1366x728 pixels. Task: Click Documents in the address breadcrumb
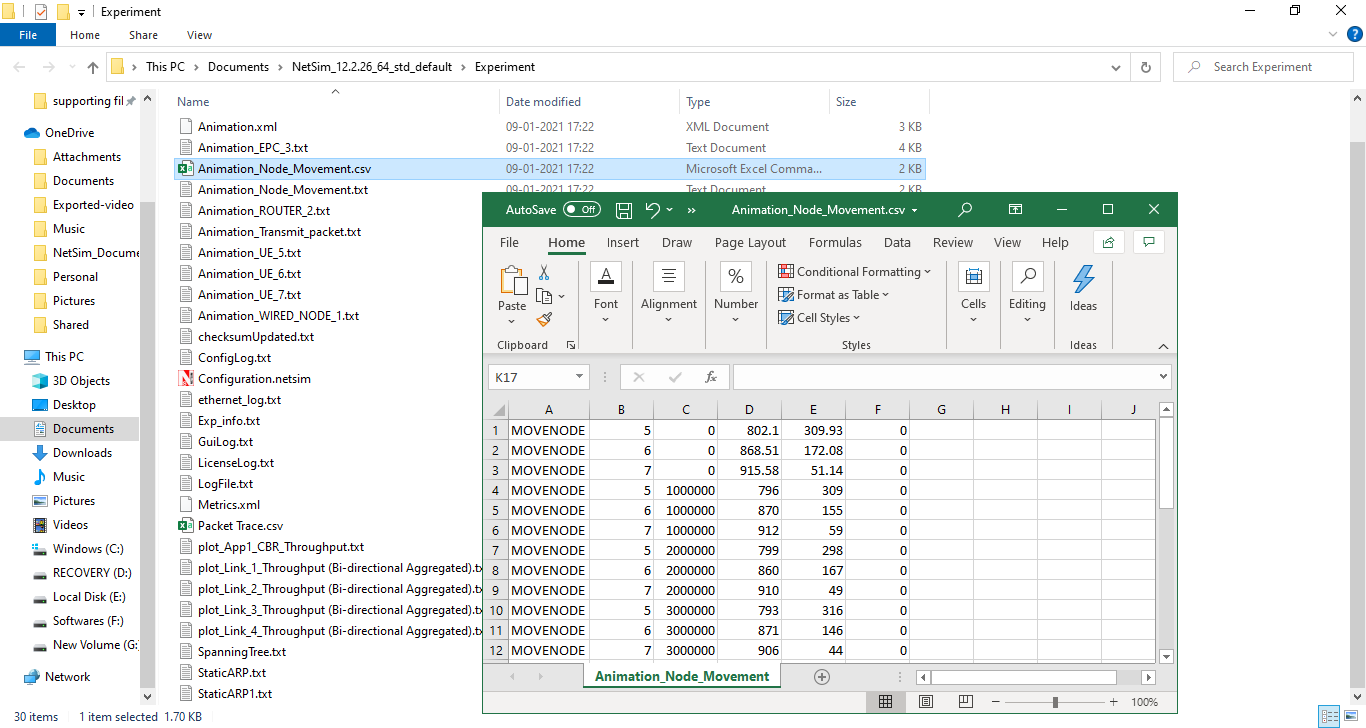click(238, 67)
